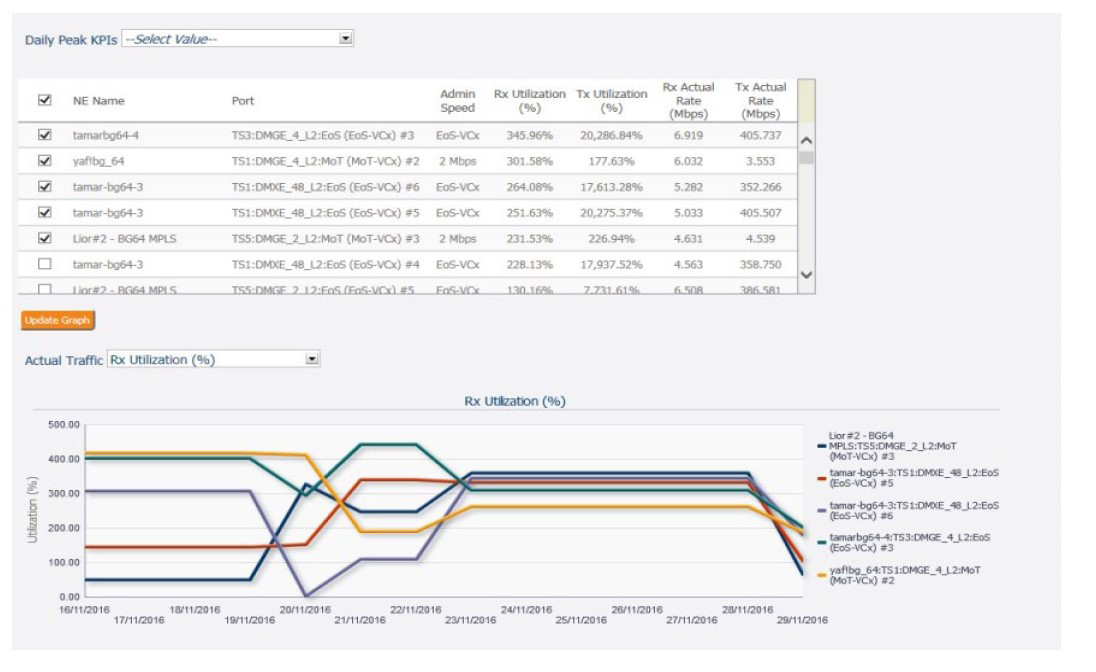Uncheck tamar-bg64-3 EoS-VCx #6 row checkbox
Screen dimensions: 1096x672
tap(45, 187)
